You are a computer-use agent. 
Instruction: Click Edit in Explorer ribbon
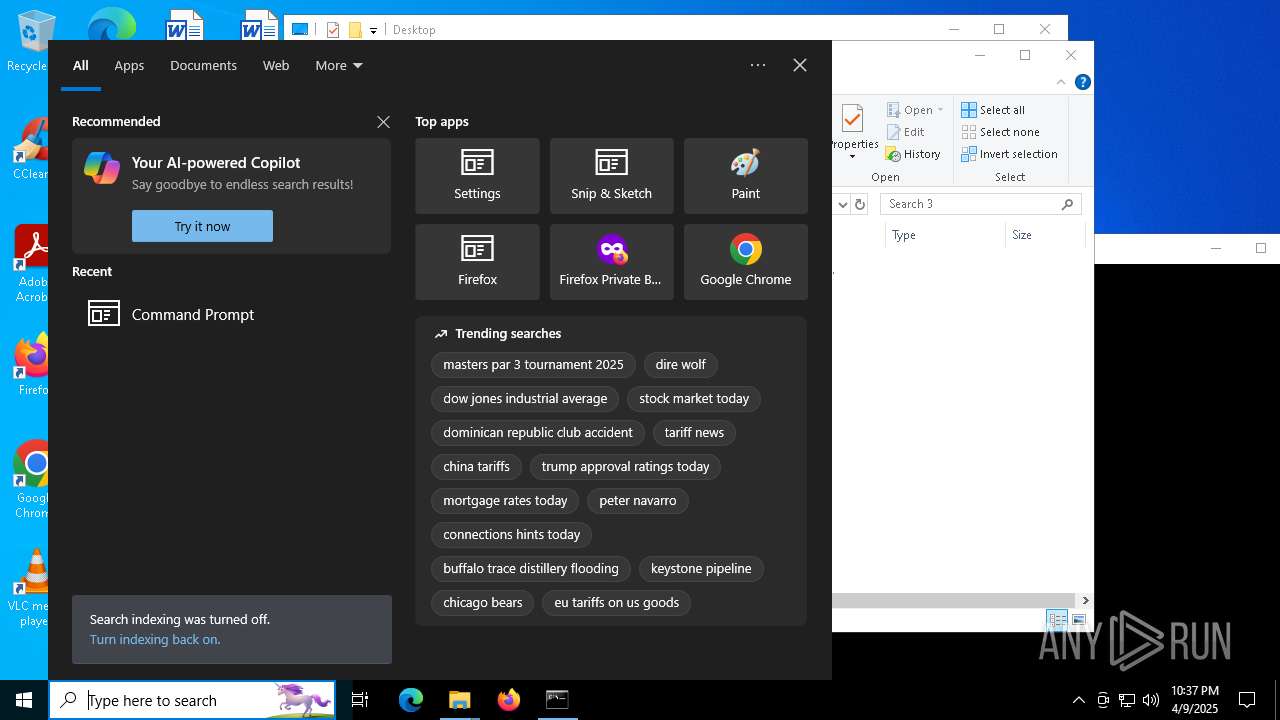pos(905,132)
